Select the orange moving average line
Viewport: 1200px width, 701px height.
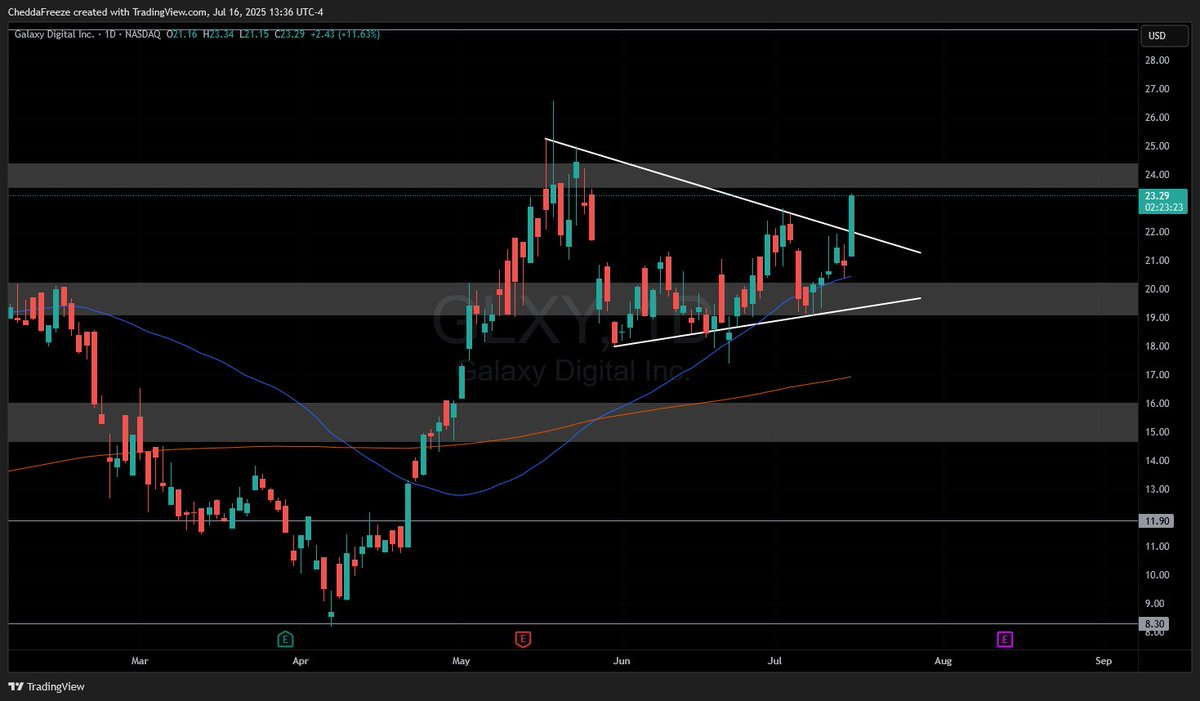coord(430,446)
